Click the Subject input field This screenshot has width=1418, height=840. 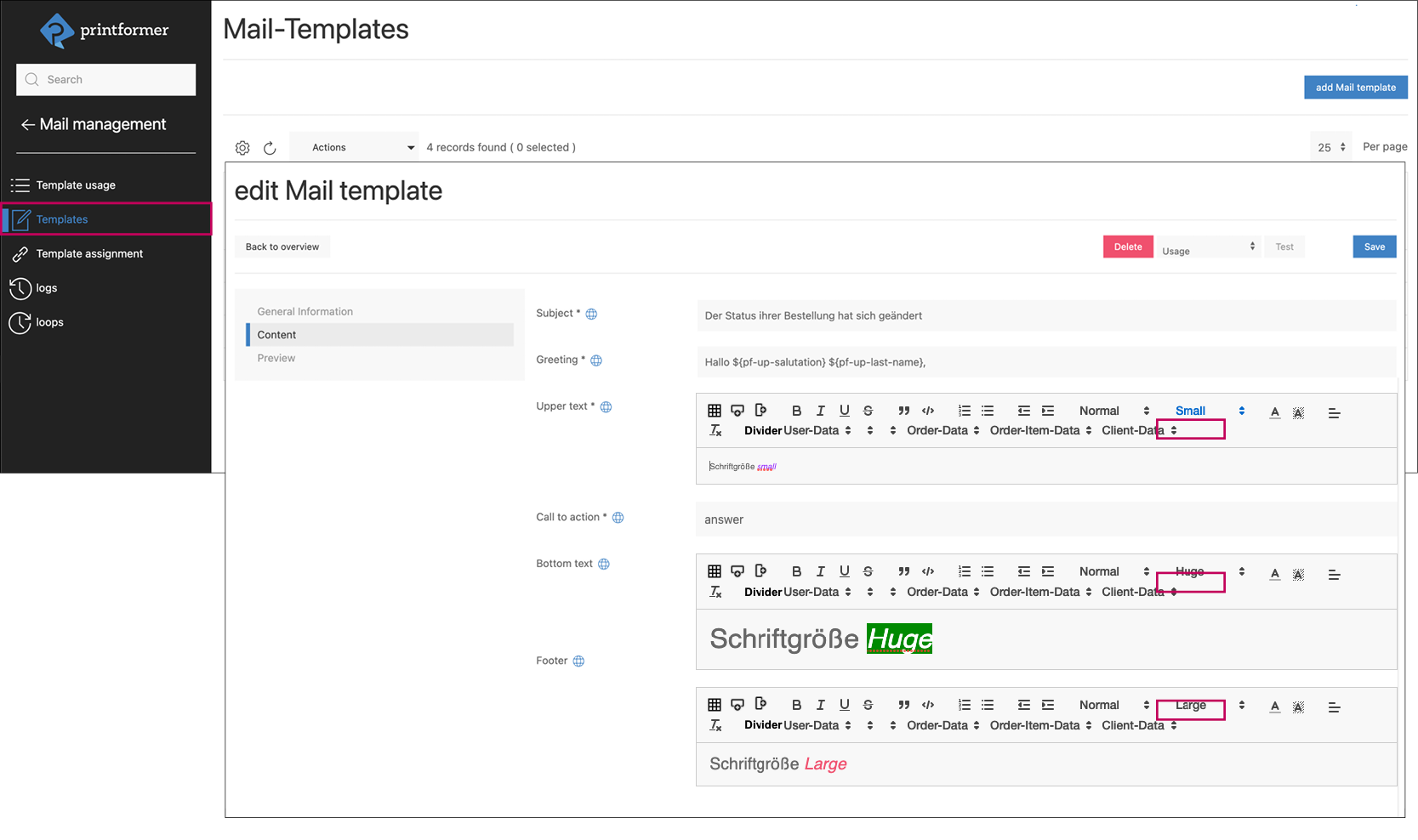1045,316
